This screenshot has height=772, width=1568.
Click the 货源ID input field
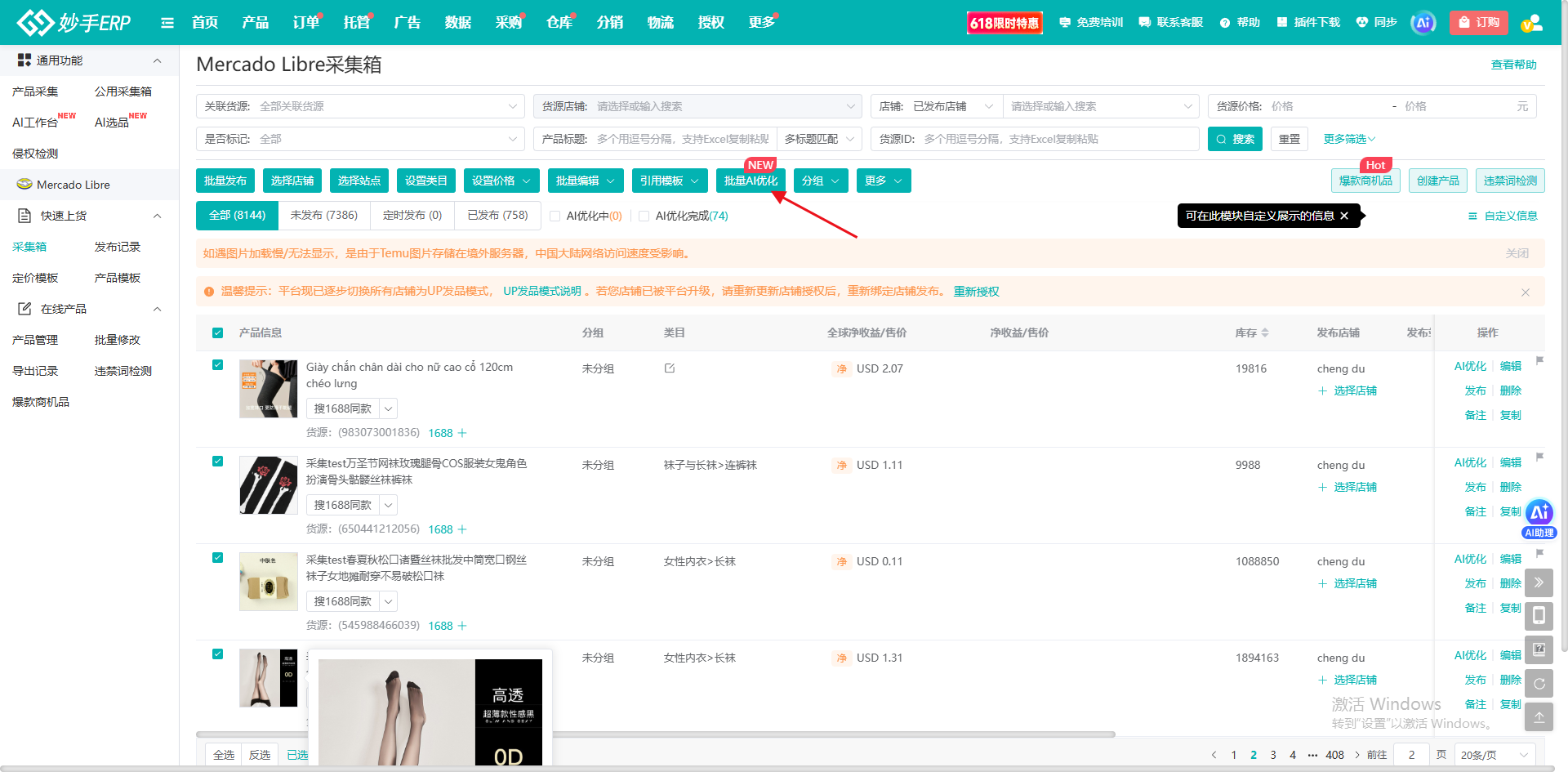pos(1035,139)
